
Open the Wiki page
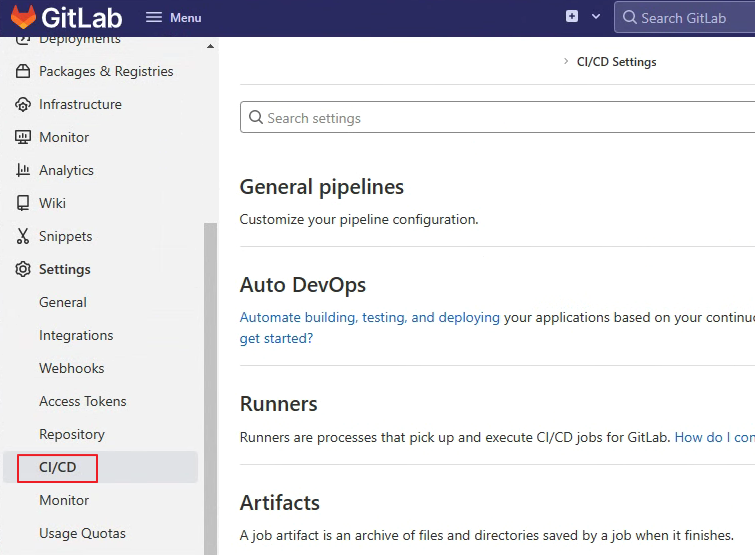[x=52, y=203]
